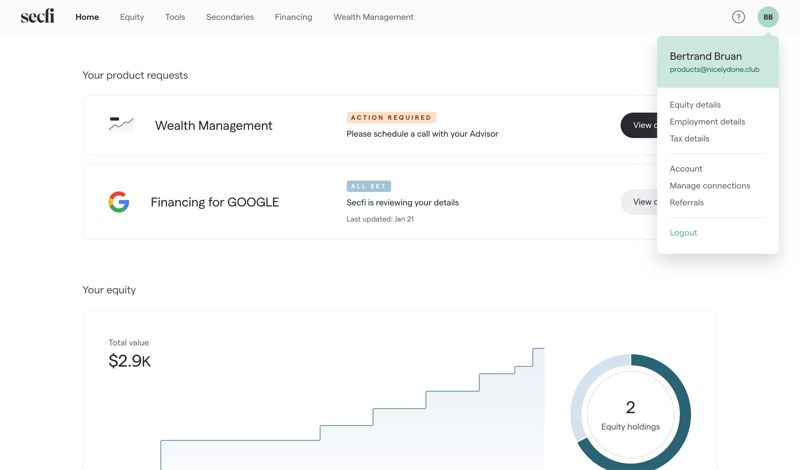Click the Logout link
Image resolution: width=800 pixels, height=470 pixels.
click(683, 232)
